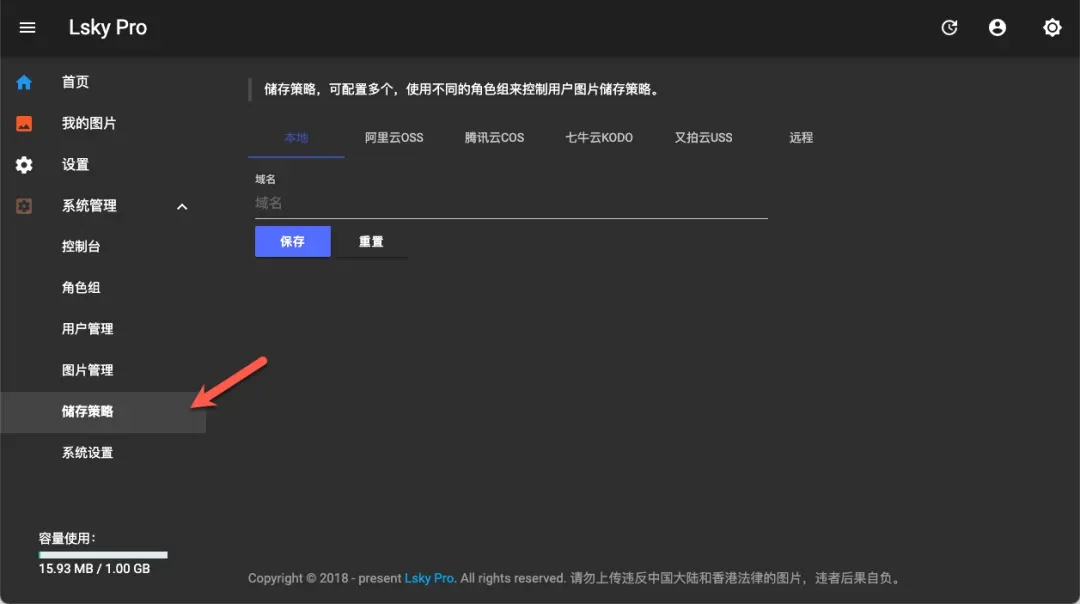Click the blue 保存 save button
The image size is (1080, 604).
coord(292,242)
